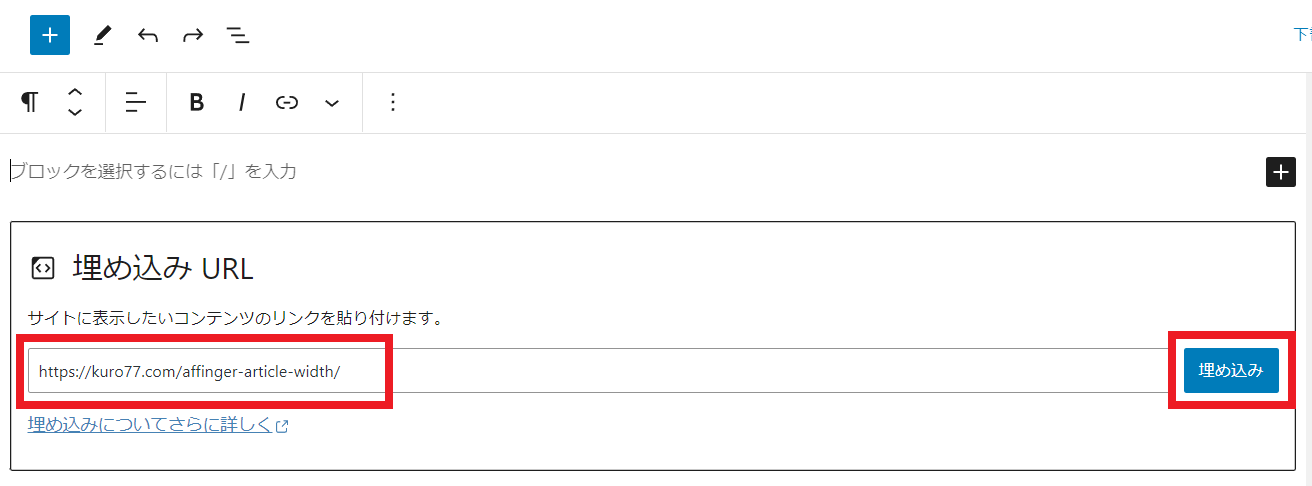Open the document list view
The width and height of the screenshot is (1312, 486).
238,36
